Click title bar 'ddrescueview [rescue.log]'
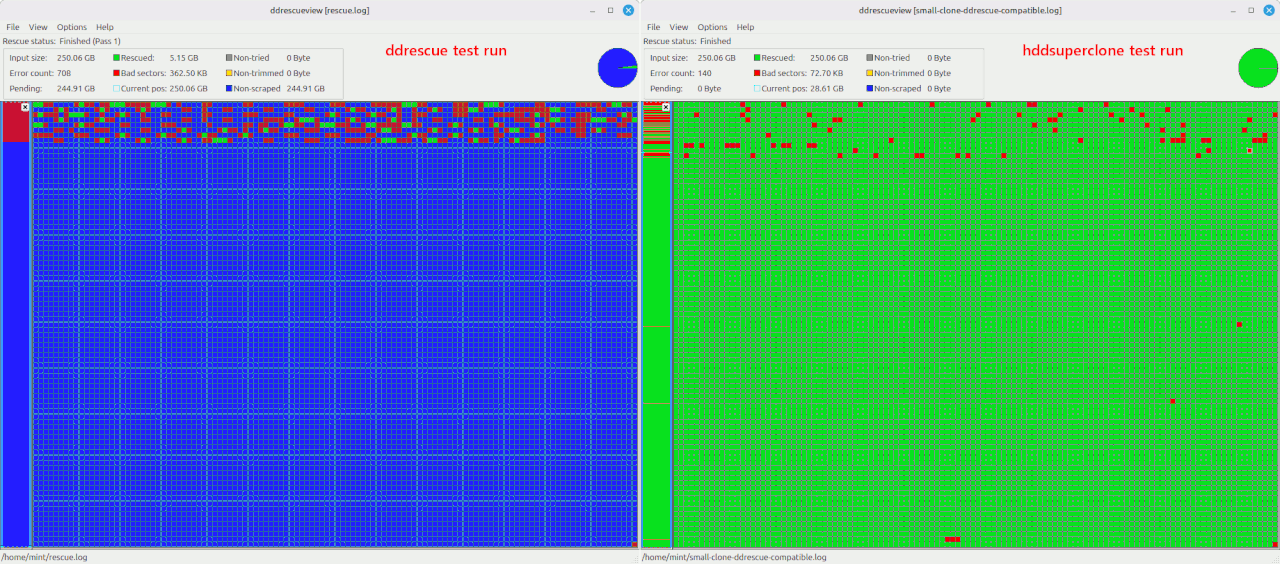This screenshot has width=1280, height=564. coord(320,10)
